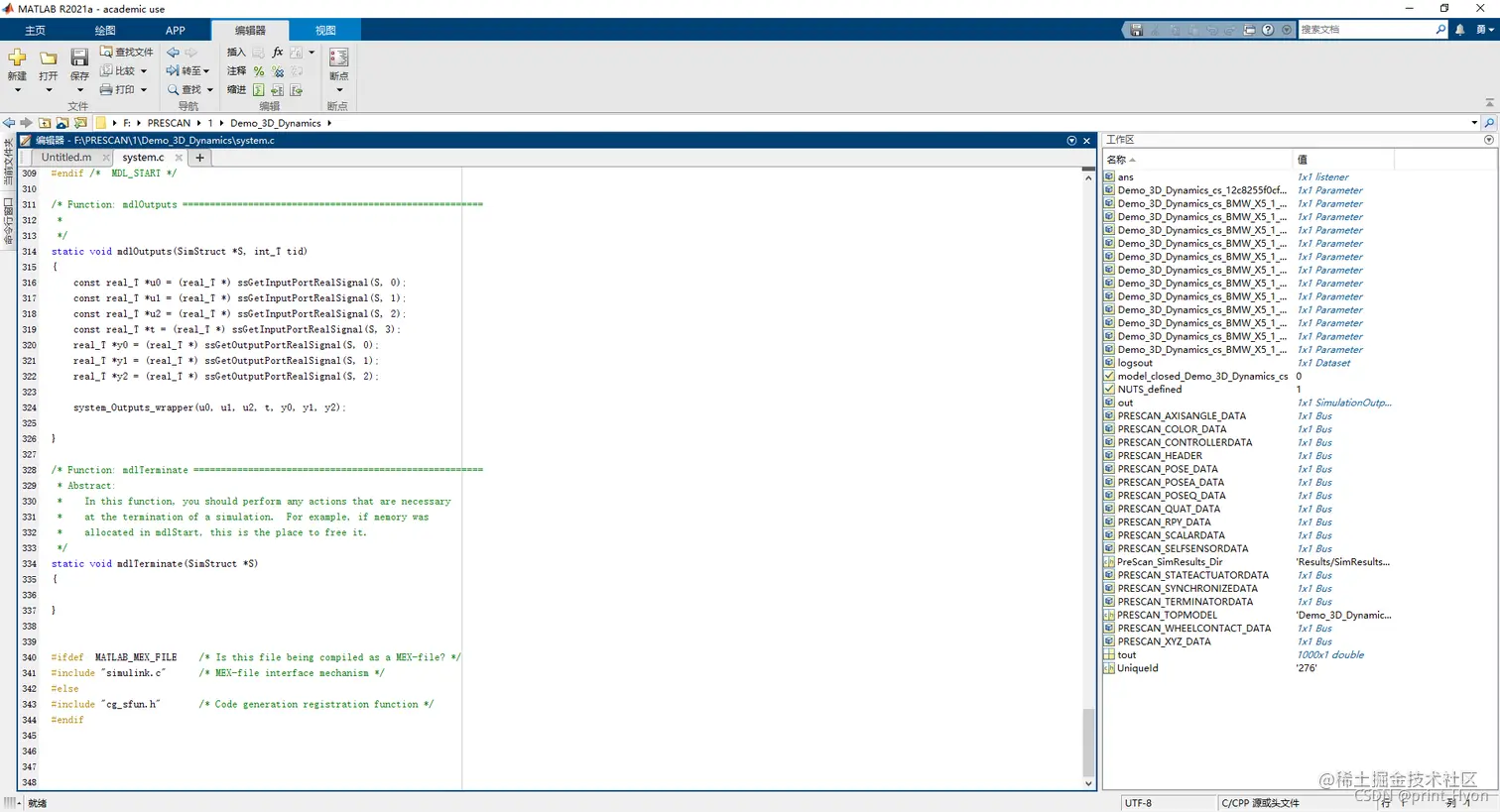Image resolution: width=1500 pixels, height=812 pixels.
Task: Open the Workspace panel actions menu
Action: pyautogui.click(x=1489, y=140)
